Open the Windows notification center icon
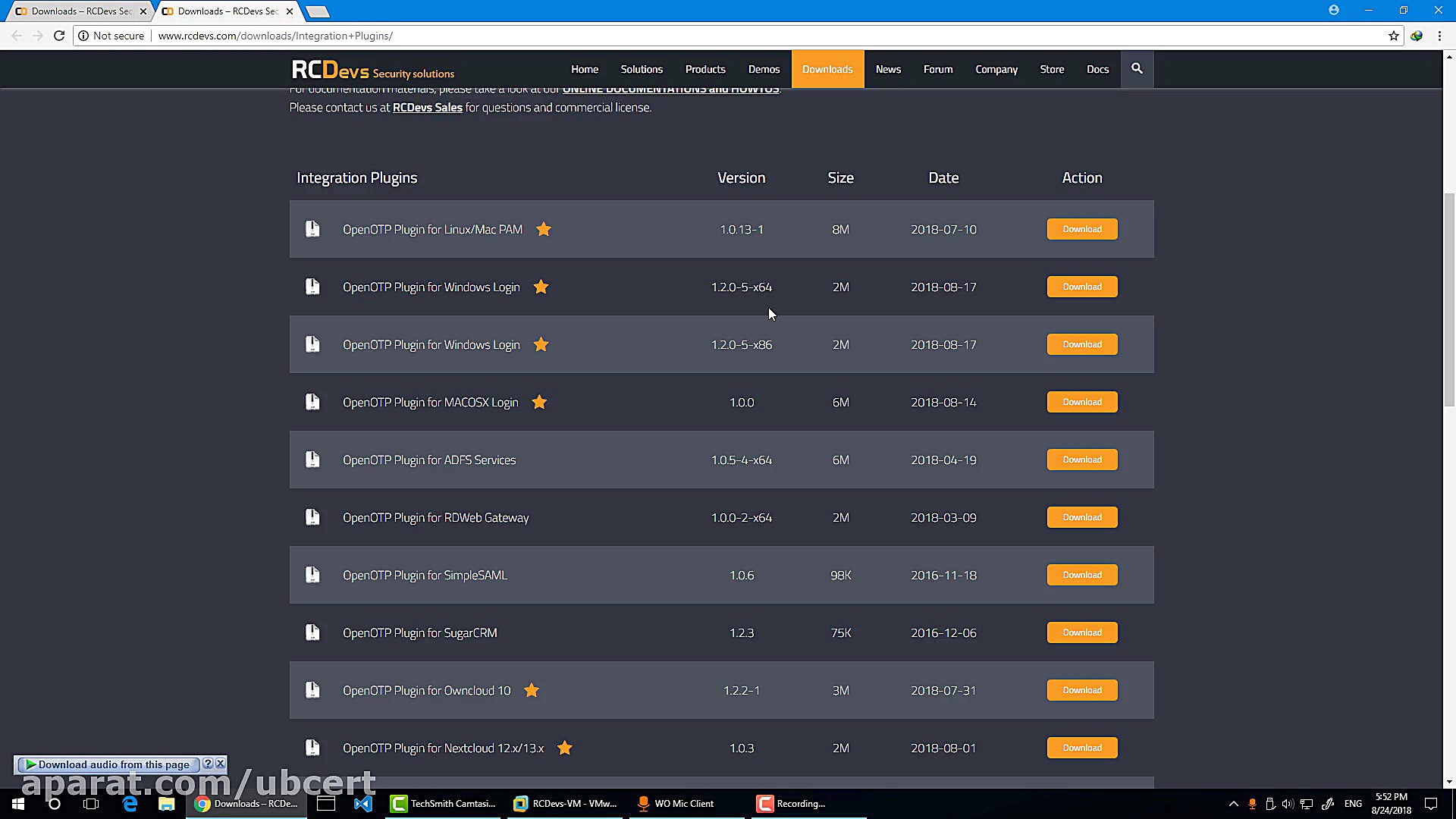The height and width of the screenshot is (819, 1456). 1431,804
